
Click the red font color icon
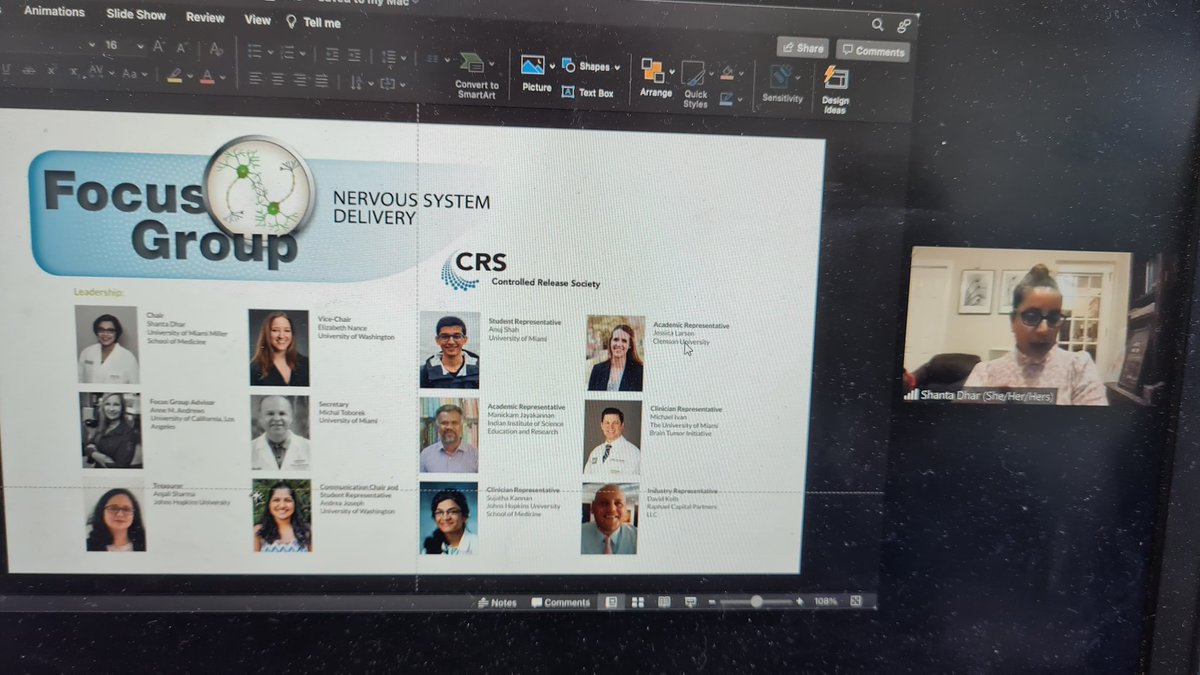tap(207, 76)
